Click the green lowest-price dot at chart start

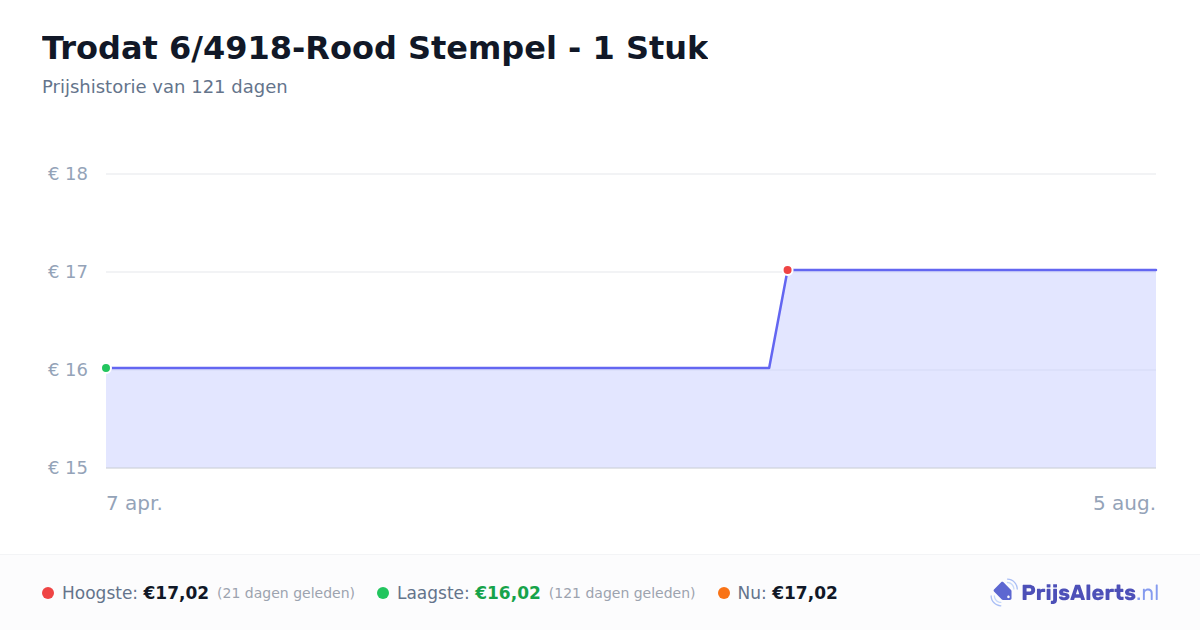(106, 368)
